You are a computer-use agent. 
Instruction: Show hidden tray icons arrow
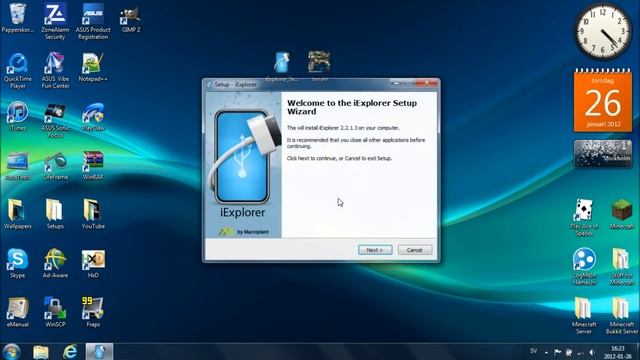pos(546,352)
